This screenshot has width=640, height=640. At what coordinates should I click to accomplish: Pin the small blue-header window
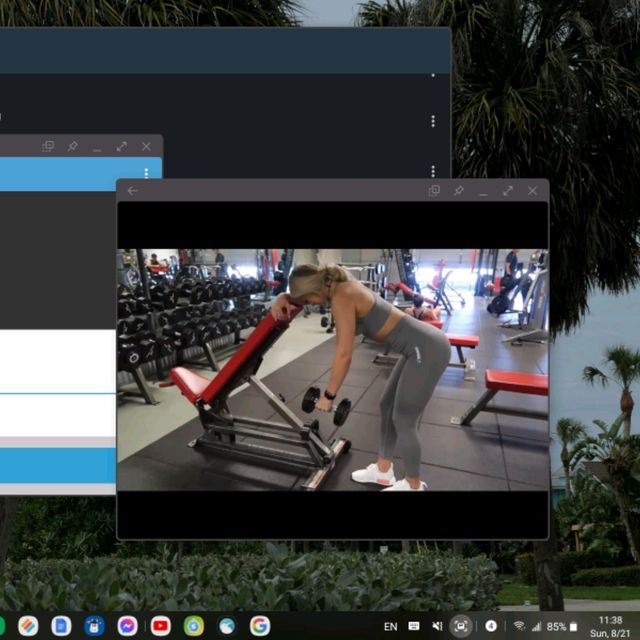click(x=72, y=146)
